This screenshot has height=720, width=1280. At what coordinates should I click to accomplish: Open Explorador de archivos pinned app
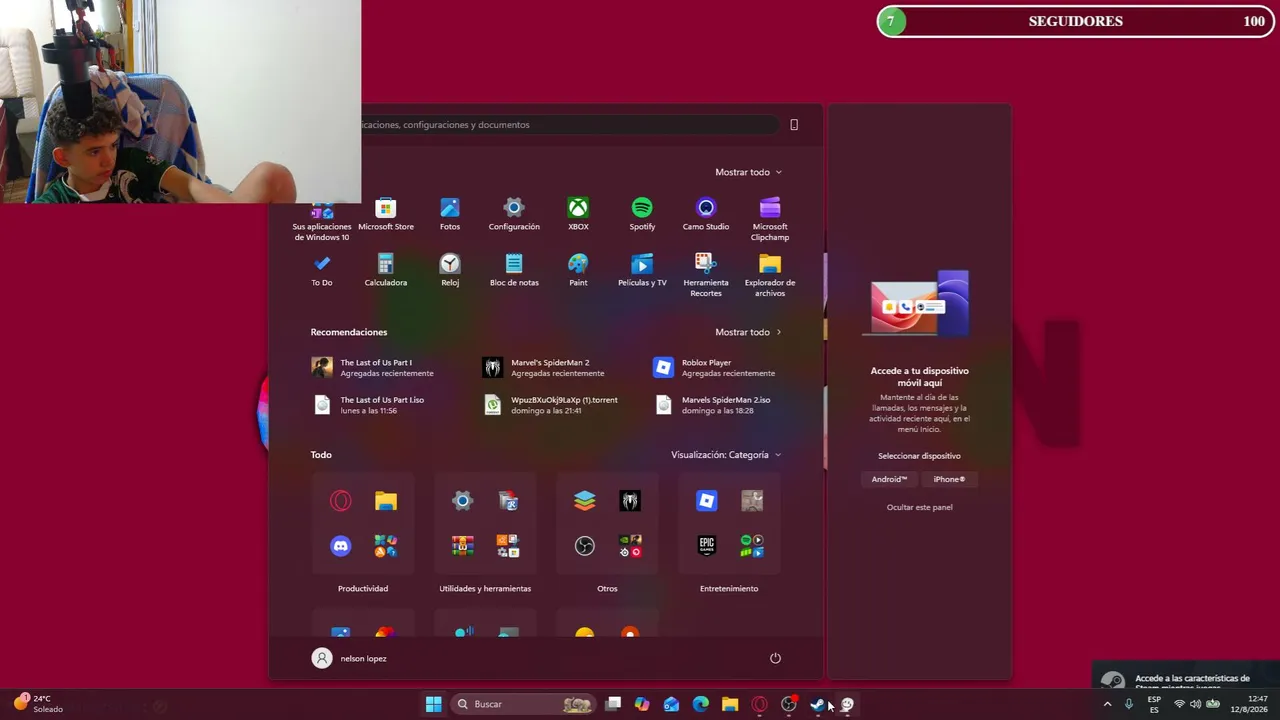pos(770,276)
